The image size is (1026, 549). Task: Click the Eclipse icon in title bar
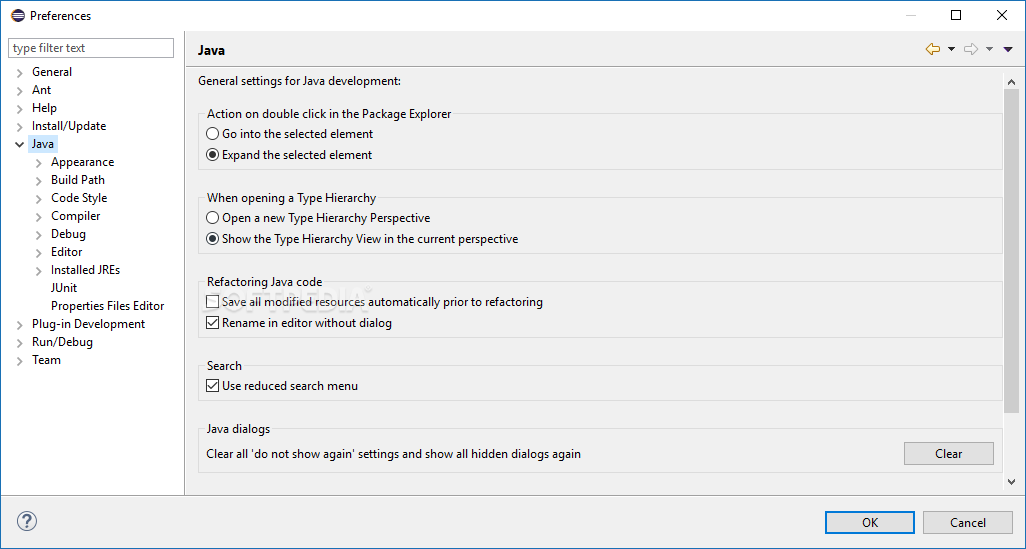pos(18,15)
